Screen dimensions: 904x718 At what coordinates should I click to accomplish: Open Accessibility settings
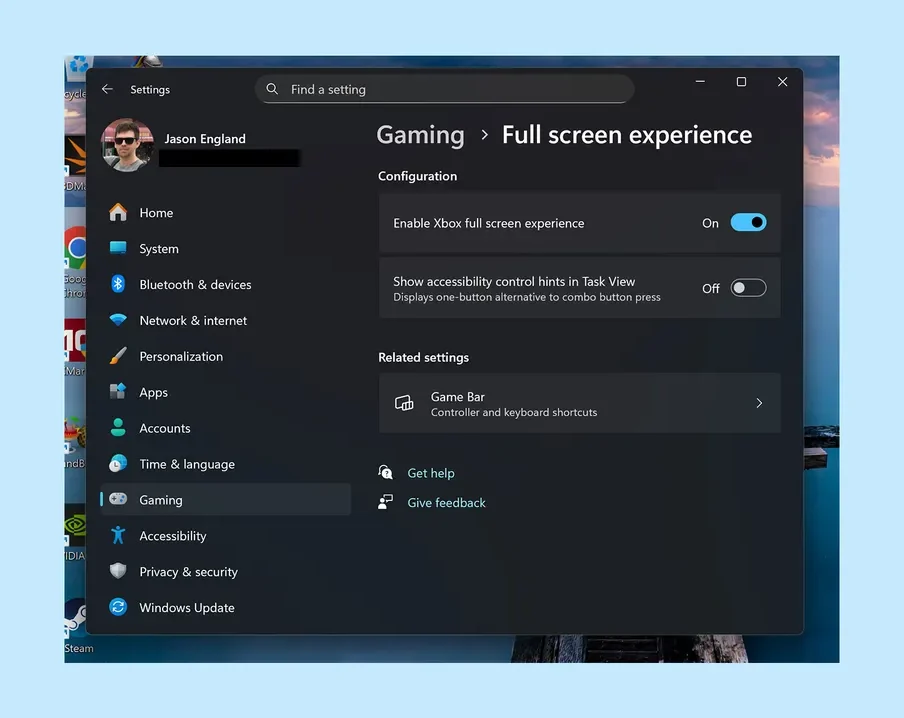(x=170, y=535)
